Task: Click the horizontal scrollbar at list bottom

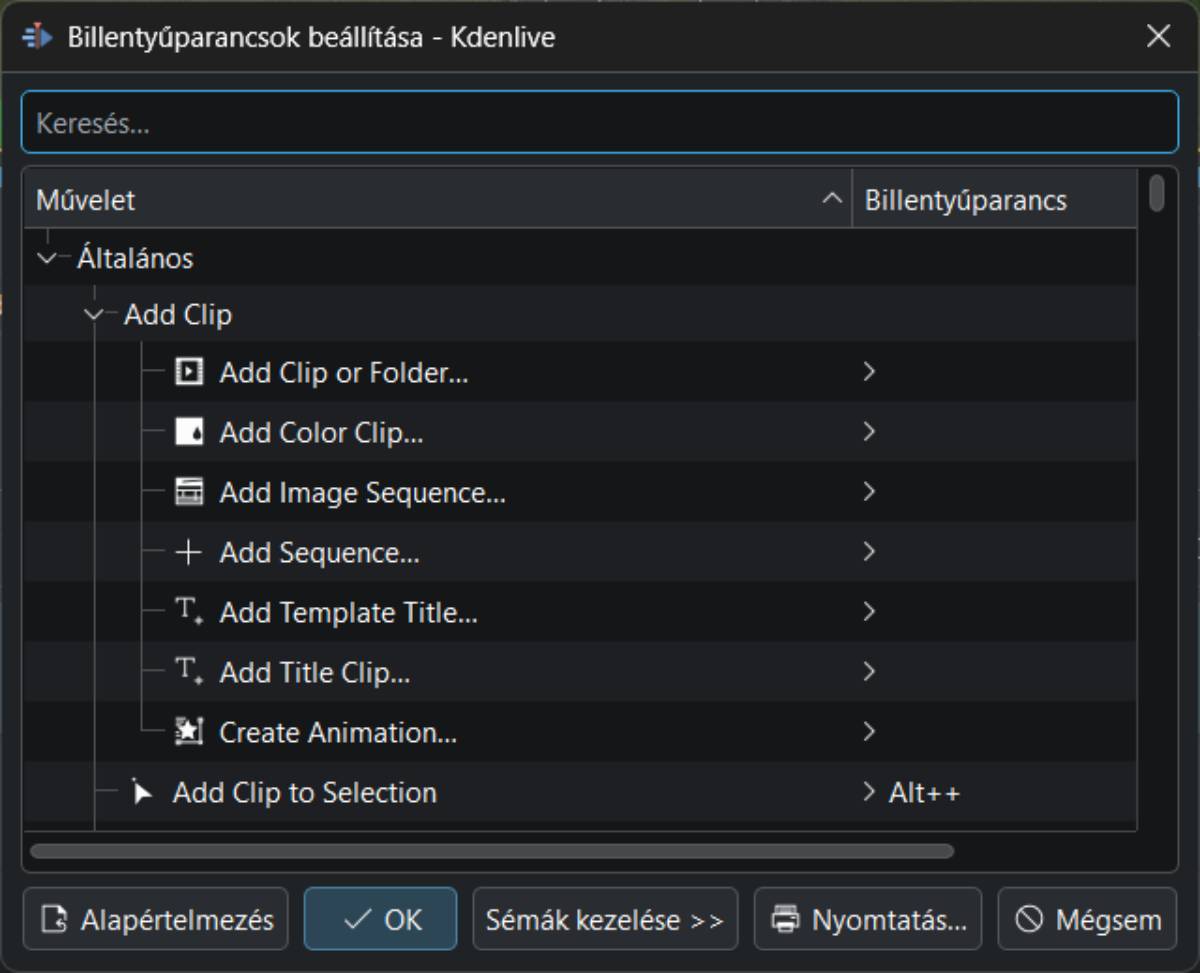Action: coord(492,852)
